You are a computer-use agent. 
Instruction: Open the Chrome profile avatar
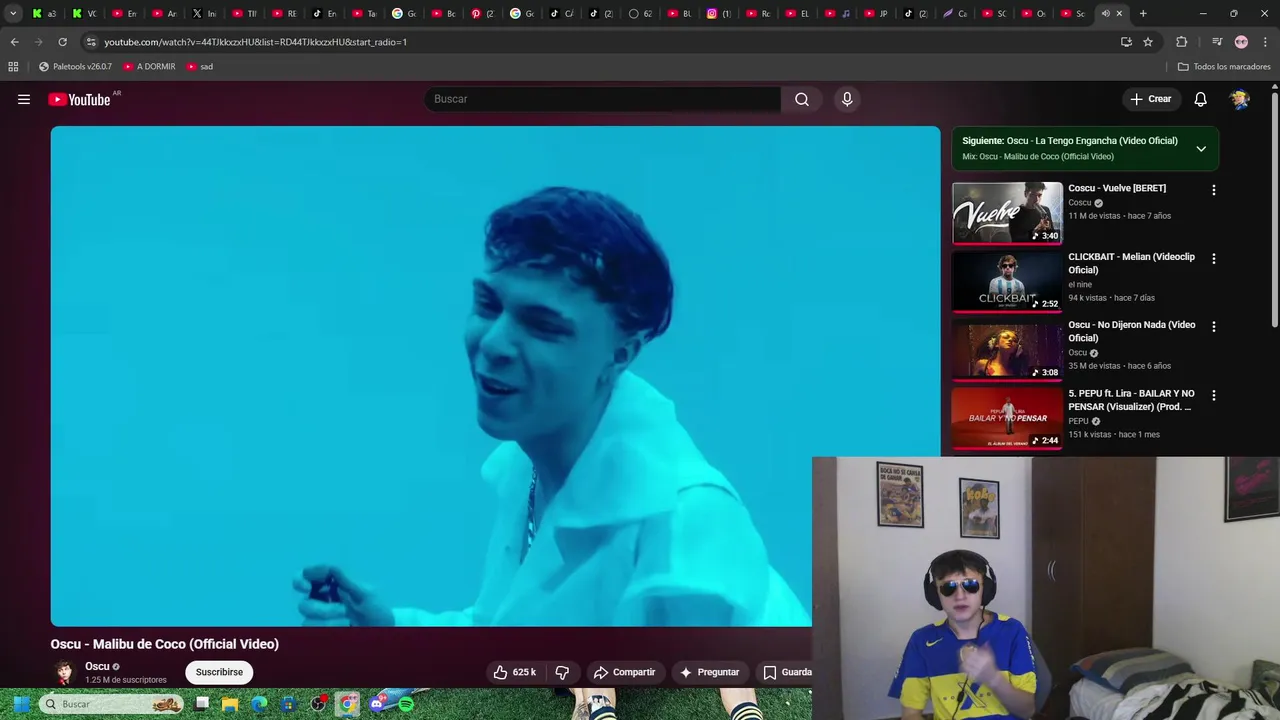1241,42
